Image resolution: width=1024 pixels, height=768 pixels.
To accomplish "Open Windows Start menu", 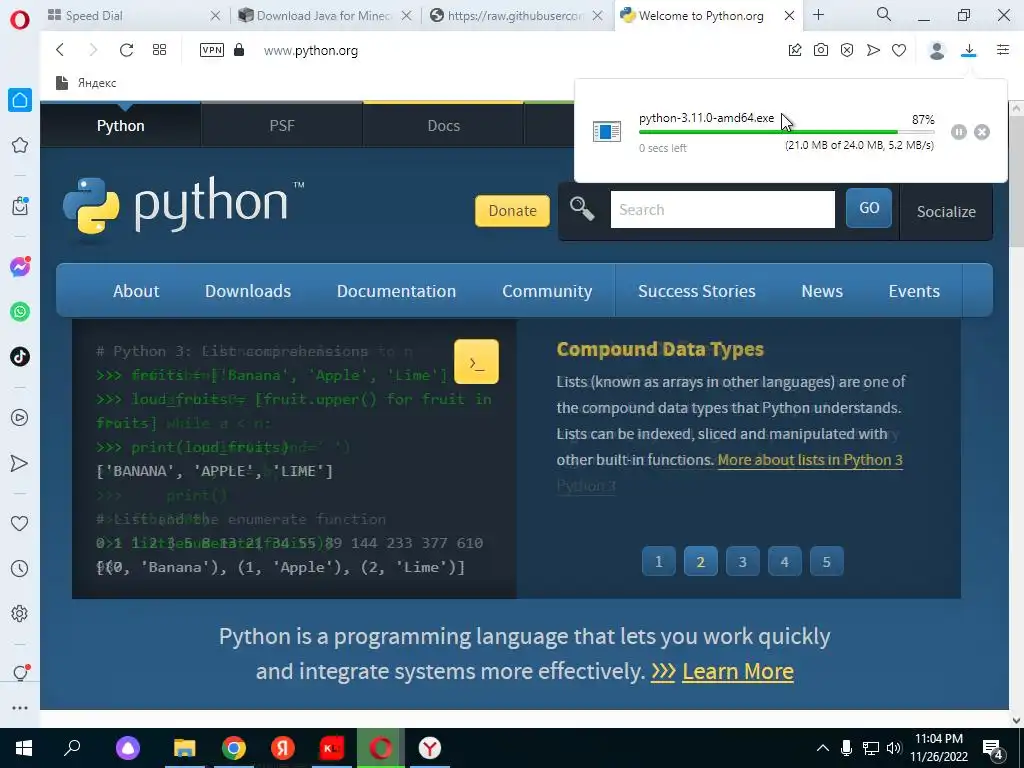I will [24, 748].
